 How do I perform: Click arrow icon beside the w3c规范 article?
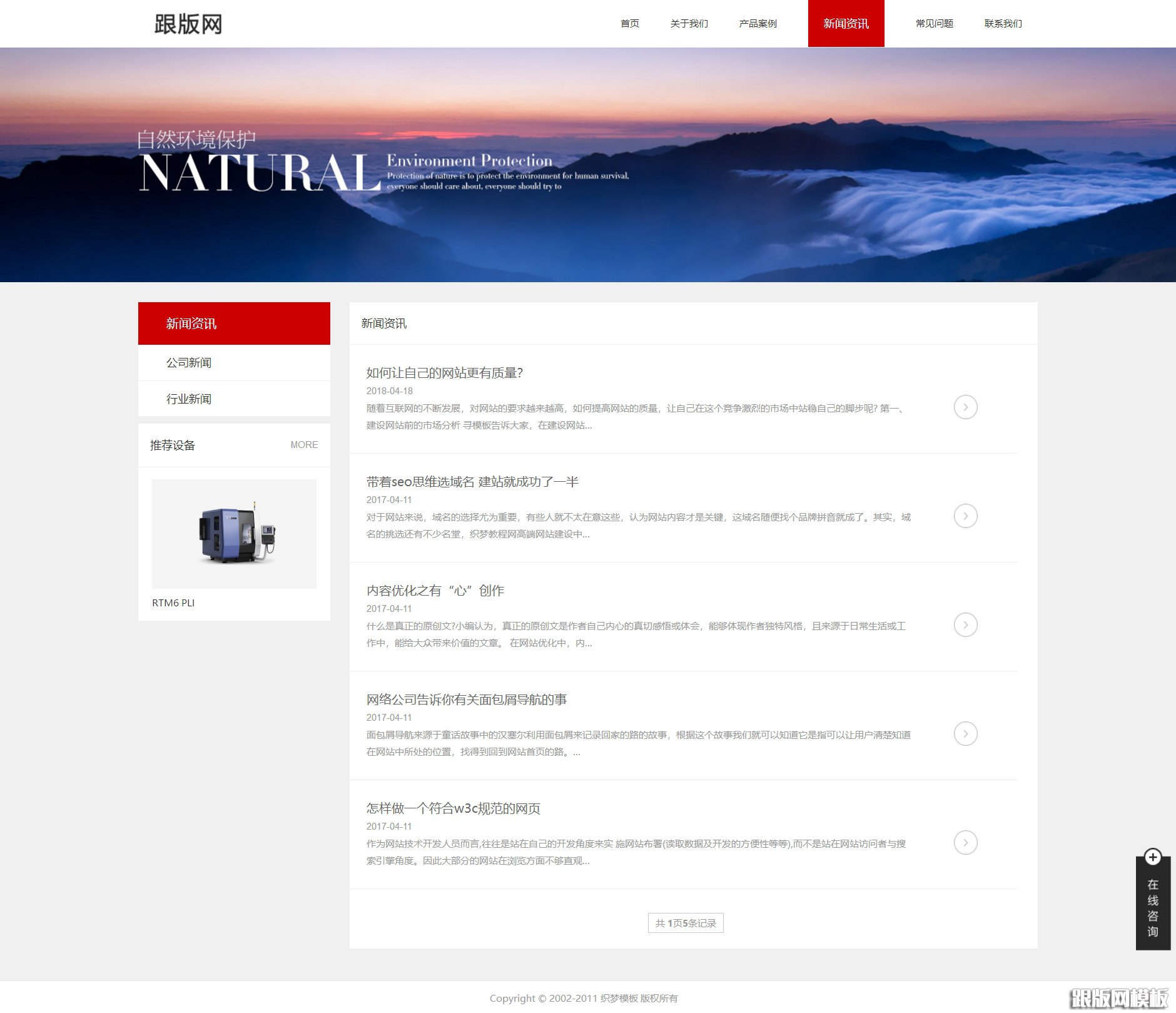(965, 843)
